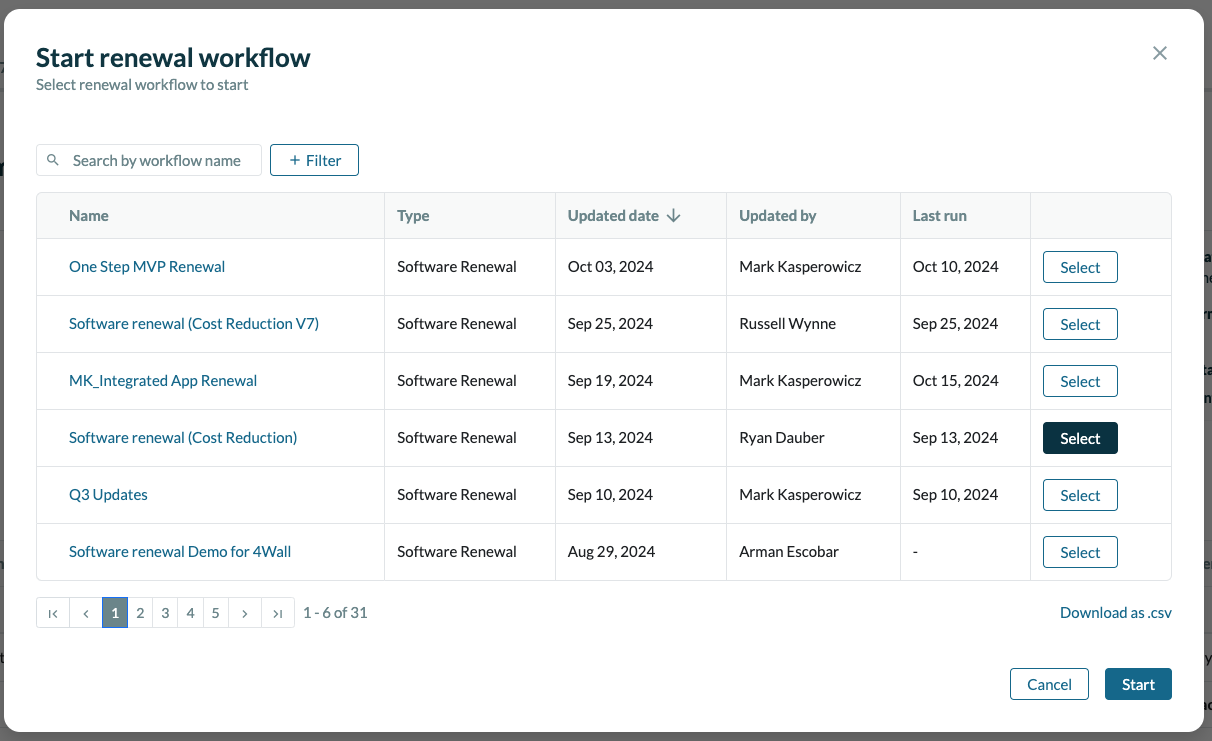1212x741 pixels.
Task: Go to page 5
Action: pos(215,613)
